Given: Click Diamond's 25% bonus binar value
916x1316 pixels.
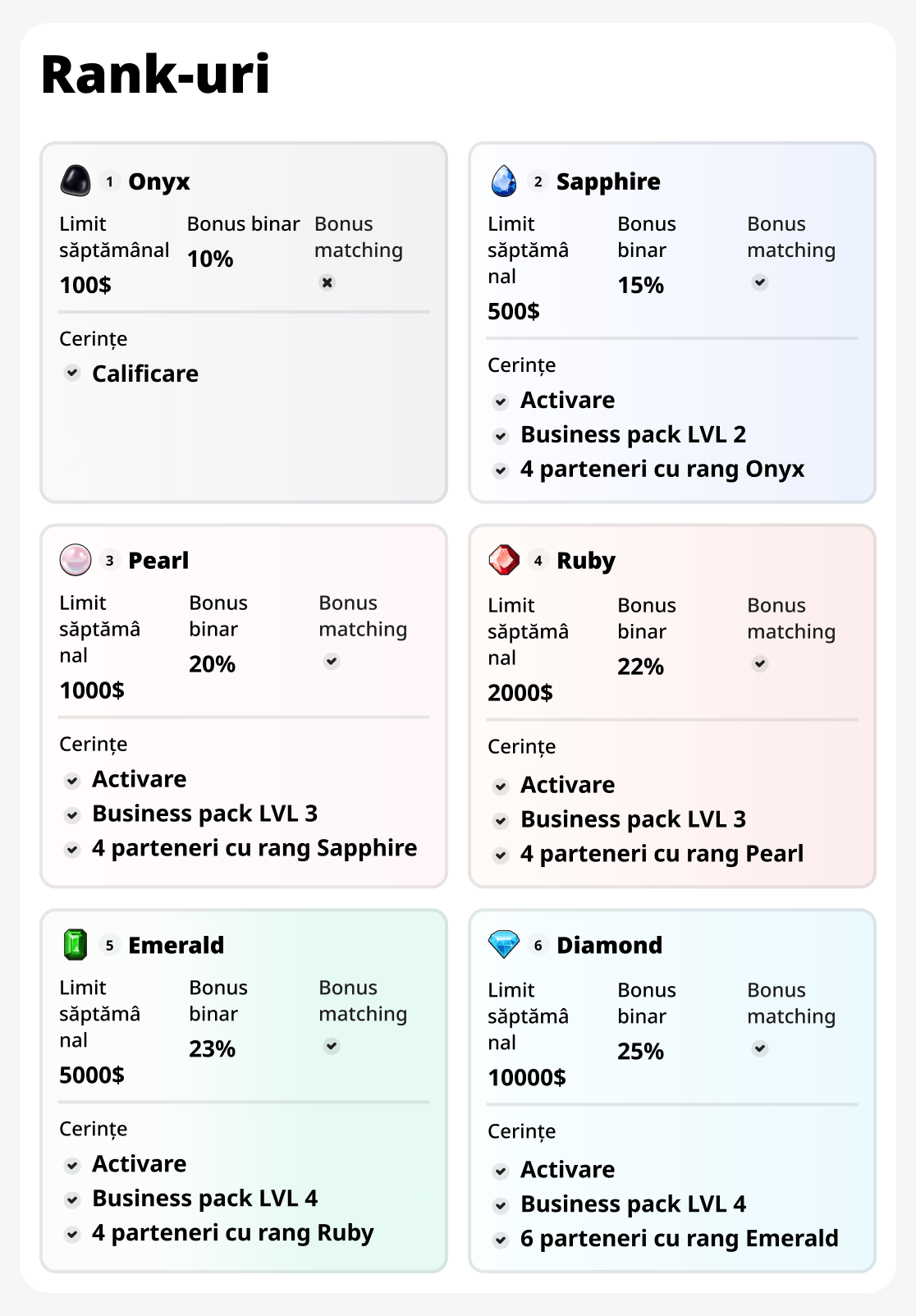Looking at the screenshot, I should tap(640, 1051).
